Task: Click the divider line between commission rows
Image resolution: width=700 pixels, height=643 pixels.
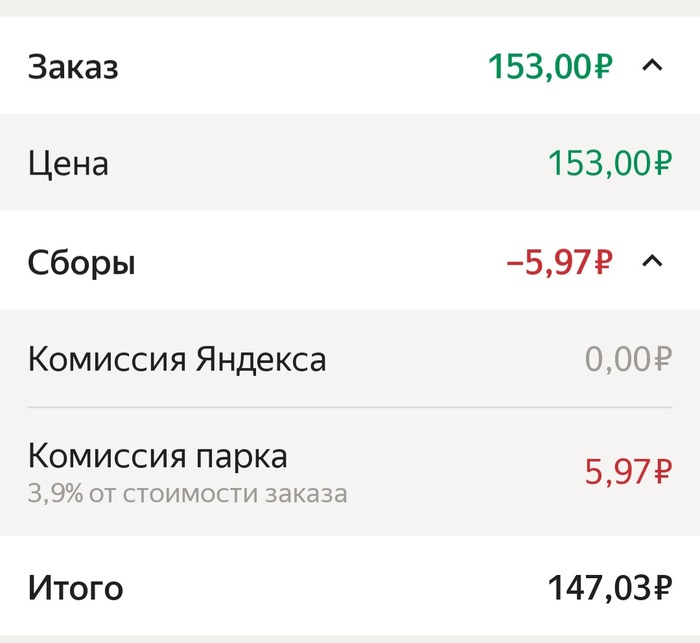Action: (350, 408)
